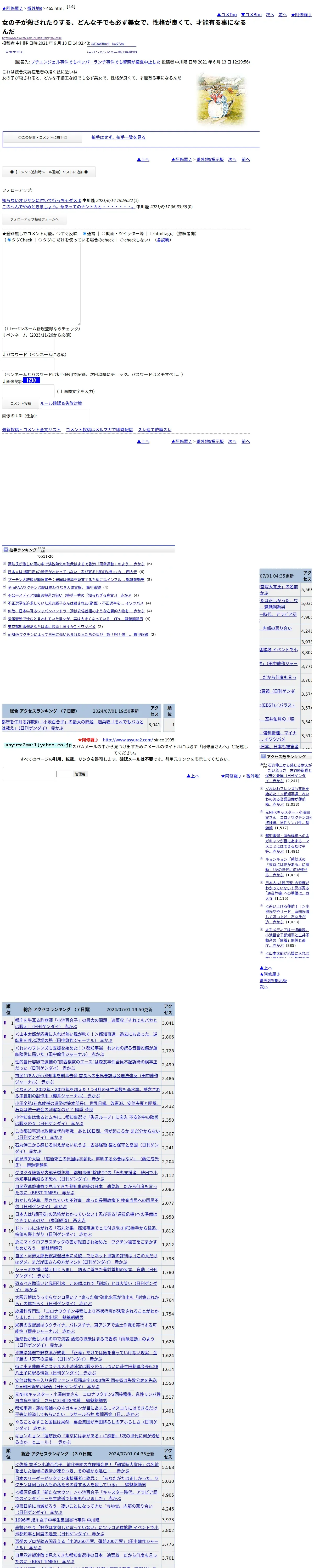
Task: Focus the small text field beside 管理用
Action: click(x=64, y=774)
